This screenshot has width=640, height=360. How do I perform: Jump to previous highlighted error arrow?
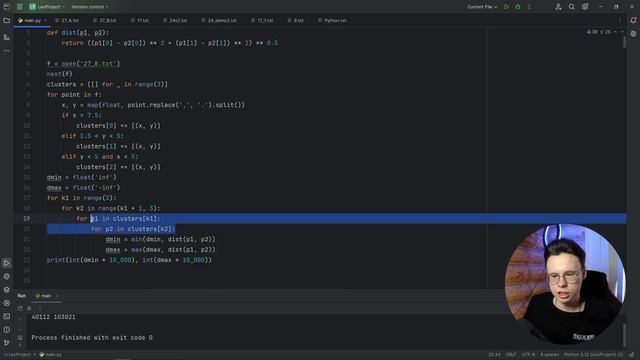[x=615, y=32]
